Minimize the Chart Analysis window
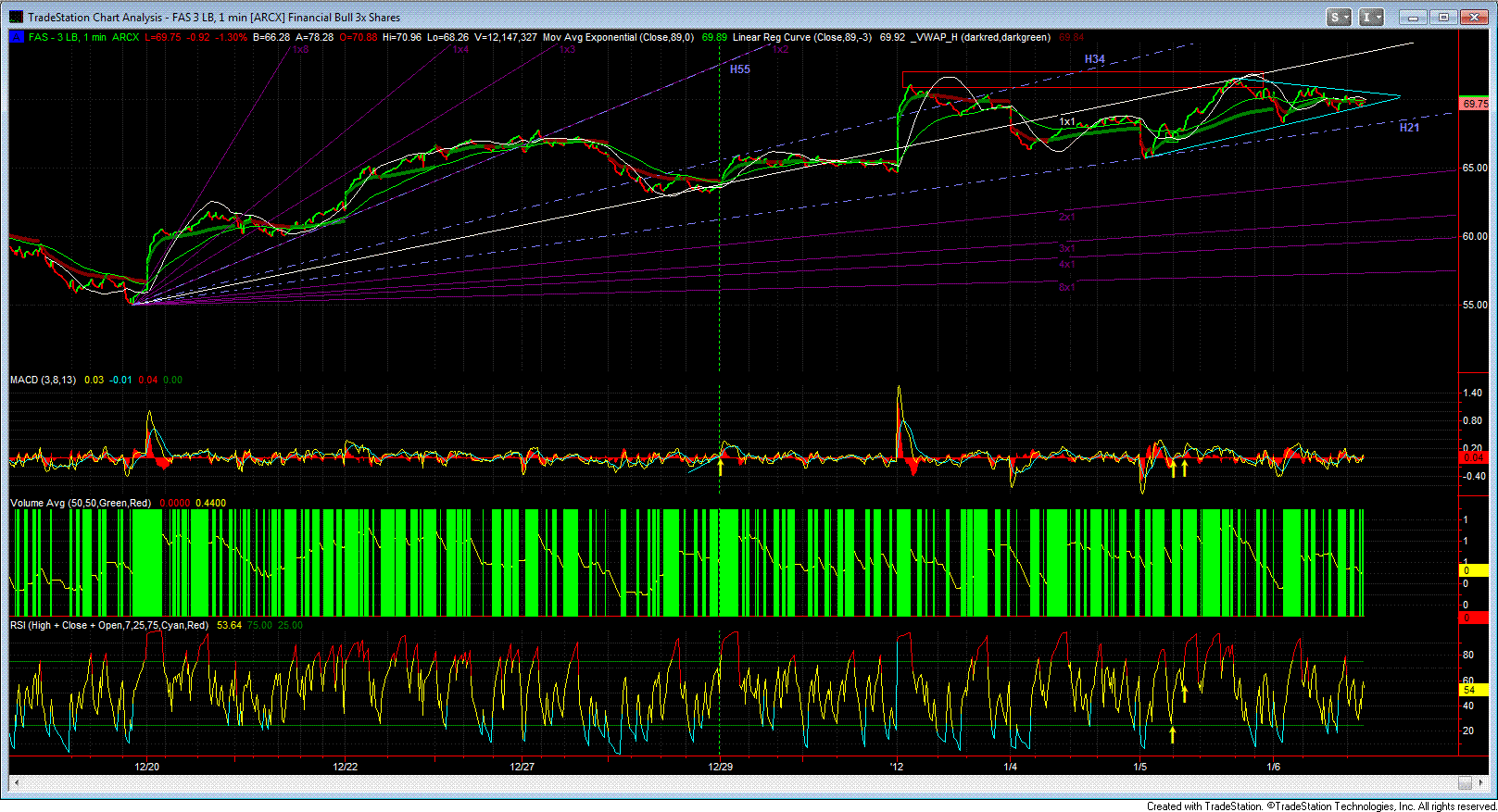Screen dimensions: 1498x812 (x=1413, y=17)
